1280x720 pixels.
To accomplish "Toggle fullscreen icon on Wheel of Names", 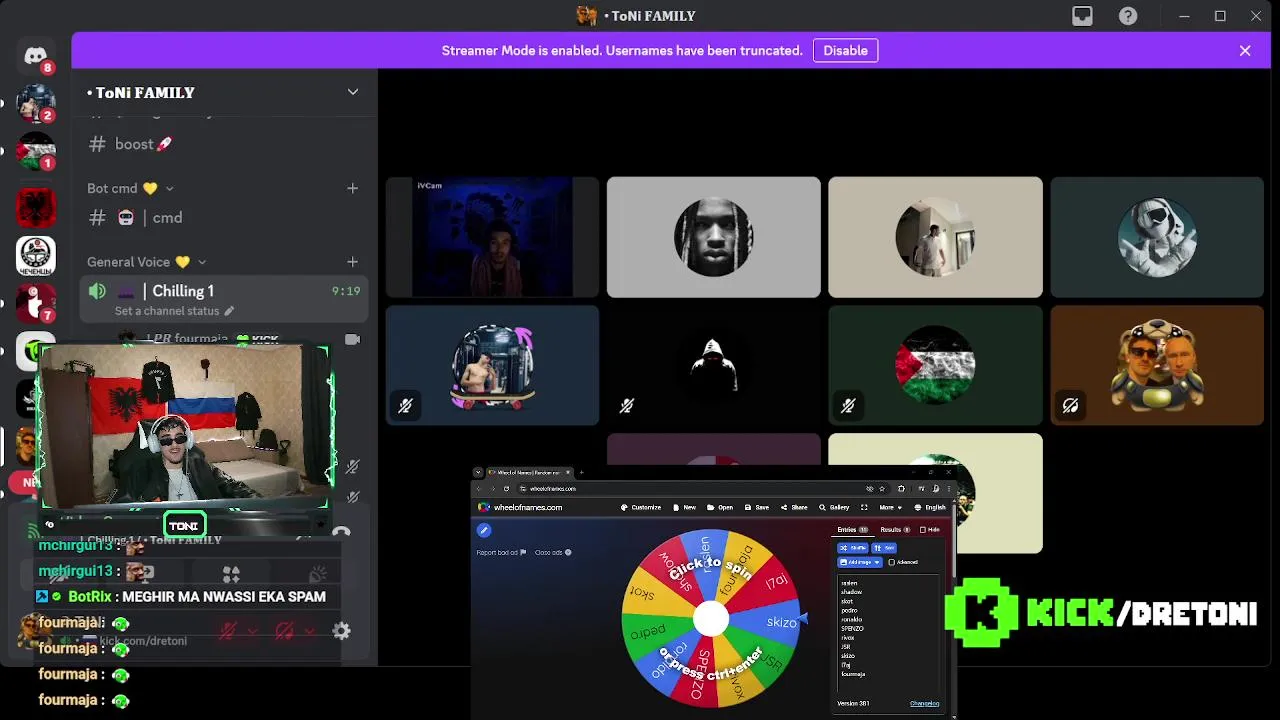I will [864, 507].
